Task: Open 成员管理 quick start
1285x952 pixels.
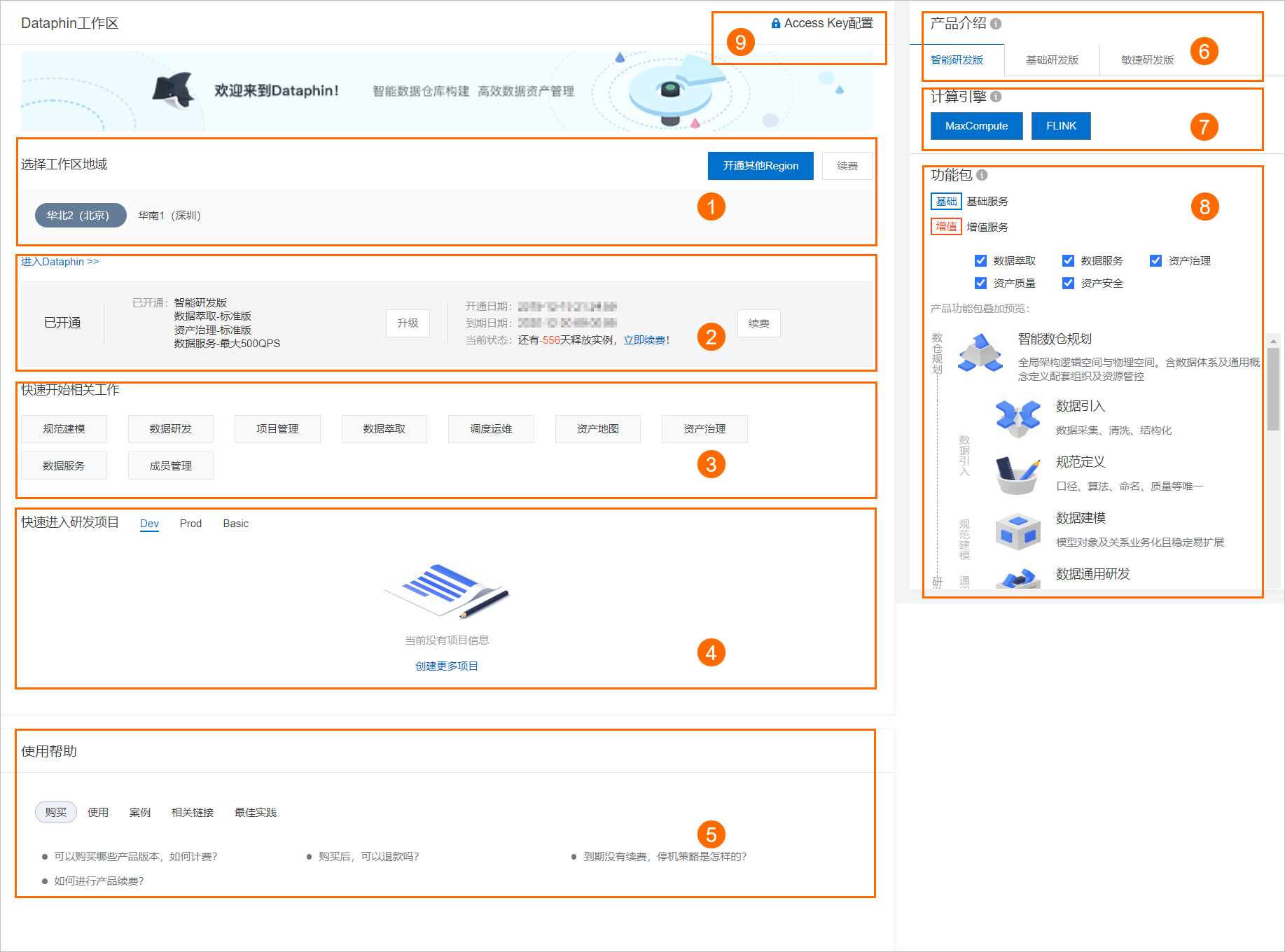Action: pos(170,465)
